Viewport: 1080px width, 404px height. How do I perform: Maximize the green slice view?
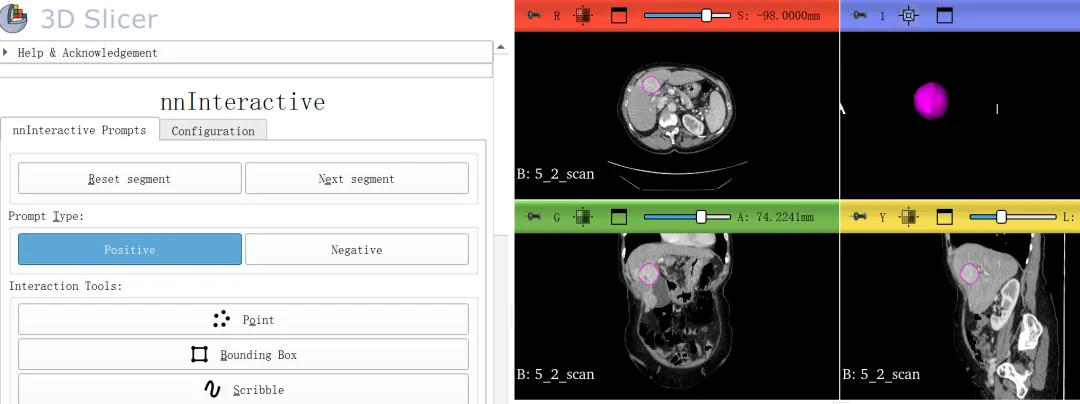pos(619,217)
